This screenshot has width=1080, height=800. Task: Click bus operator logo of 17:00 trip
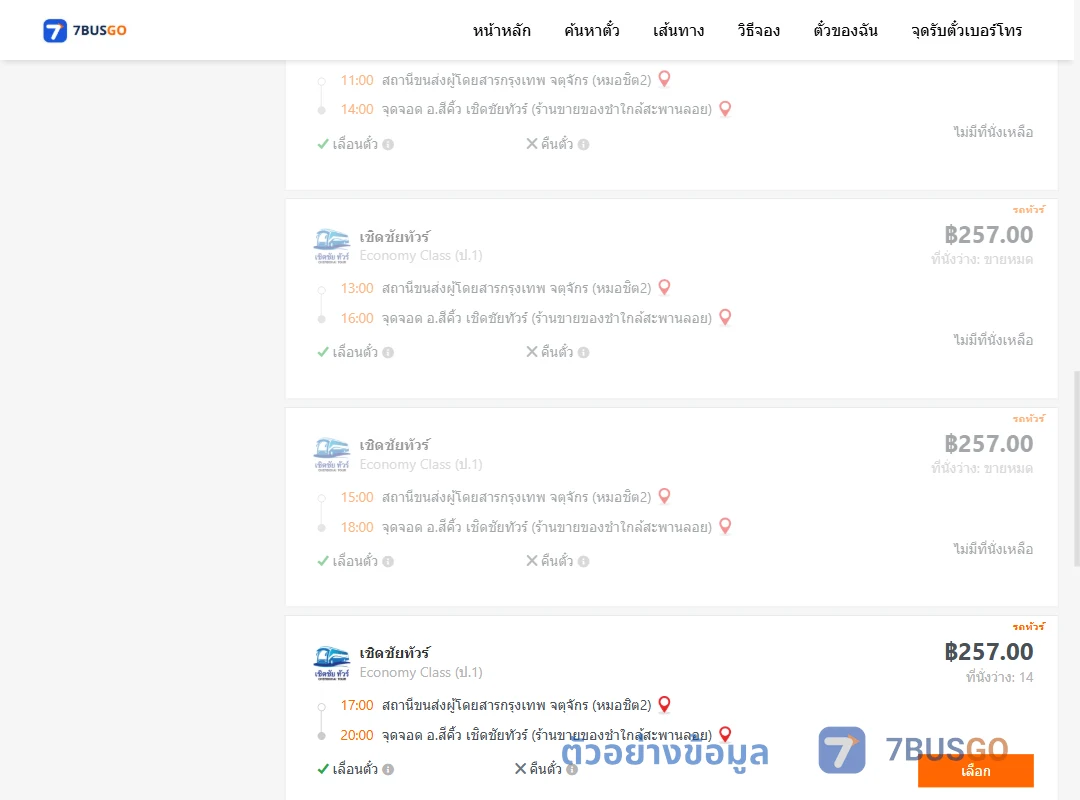point(332,663)
